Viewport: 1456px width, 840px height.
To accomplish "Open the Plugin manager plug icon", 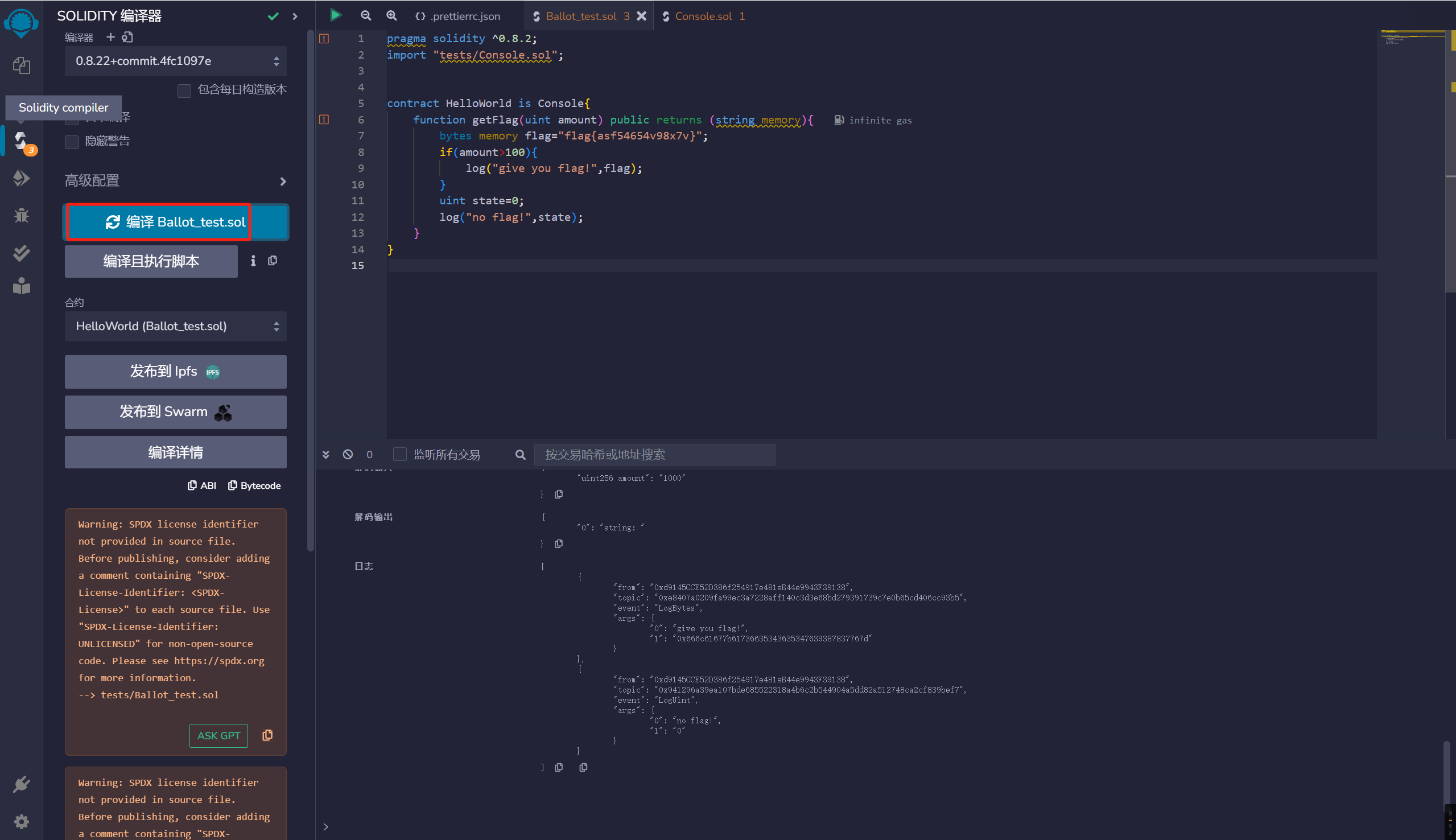I will [21, 784].
